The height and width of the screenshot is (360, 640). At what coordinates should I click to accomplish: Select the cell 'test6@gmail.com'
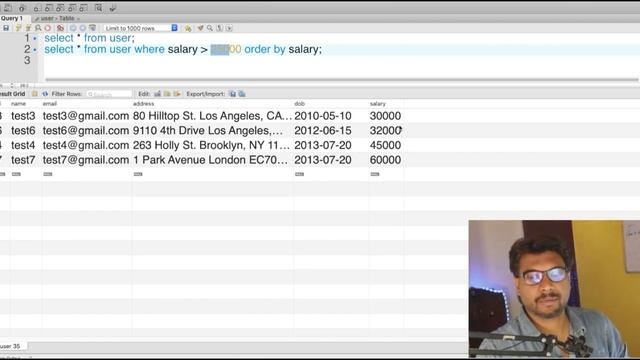[86, 131]
